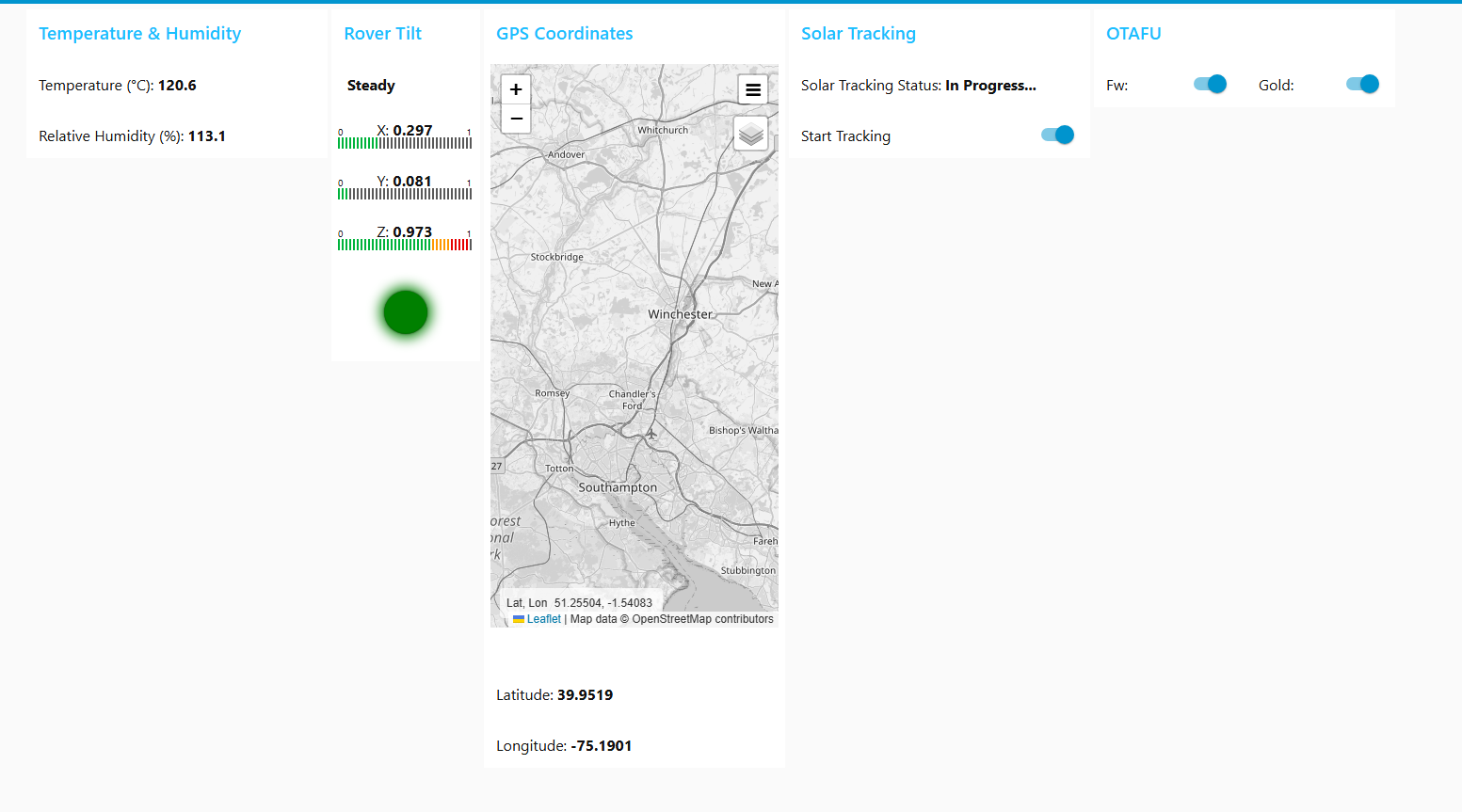The width and height of the screenshot is (1462, 812).
Task: Select the OTAFU panel heading
Action: click(1133, 34)
